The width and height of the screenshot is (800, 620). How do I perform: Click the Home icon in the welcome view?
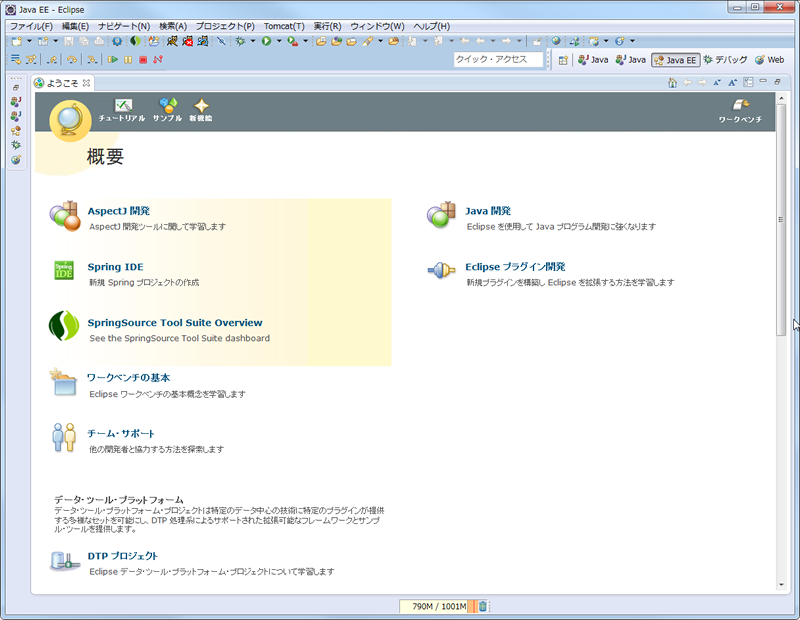tap(672, 83)
